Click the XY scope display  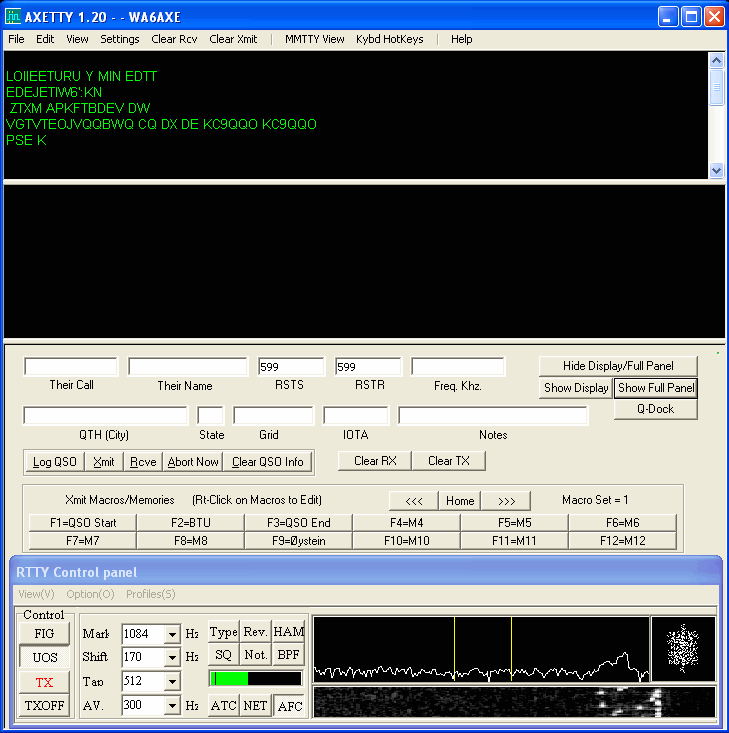[x=683, y=648]
